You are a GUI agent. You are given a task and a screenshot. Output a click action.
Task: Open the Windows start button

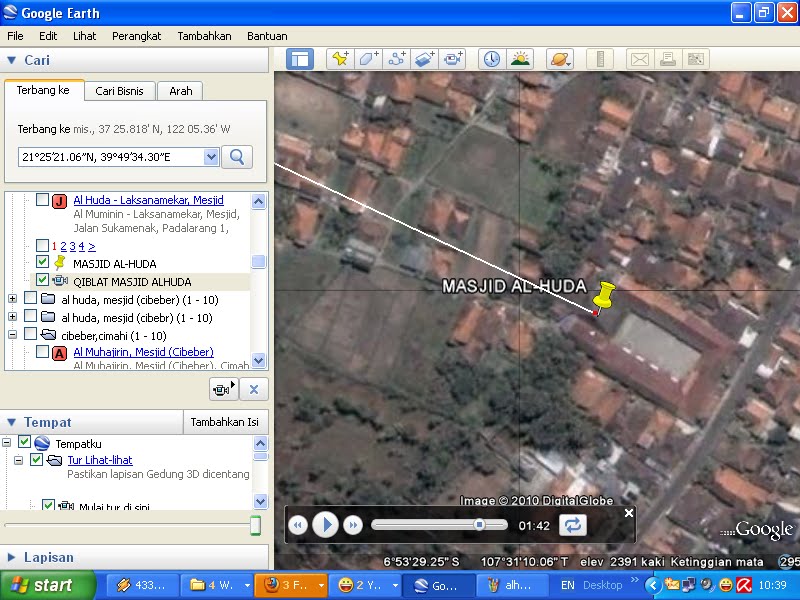(x=48, y=585)
